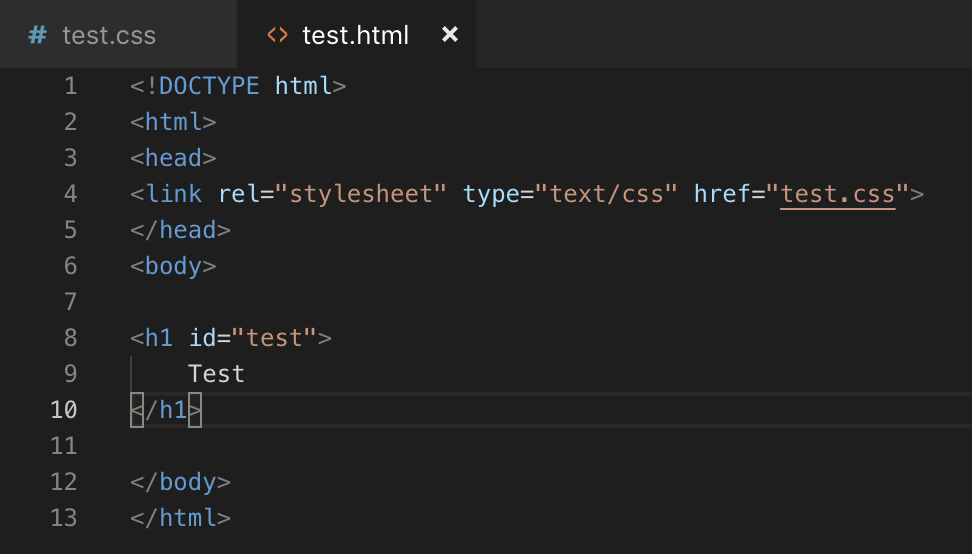The image size is (972, 554).
Task: Select line number 10 in the gutter
Action: [x=63, y=410]
